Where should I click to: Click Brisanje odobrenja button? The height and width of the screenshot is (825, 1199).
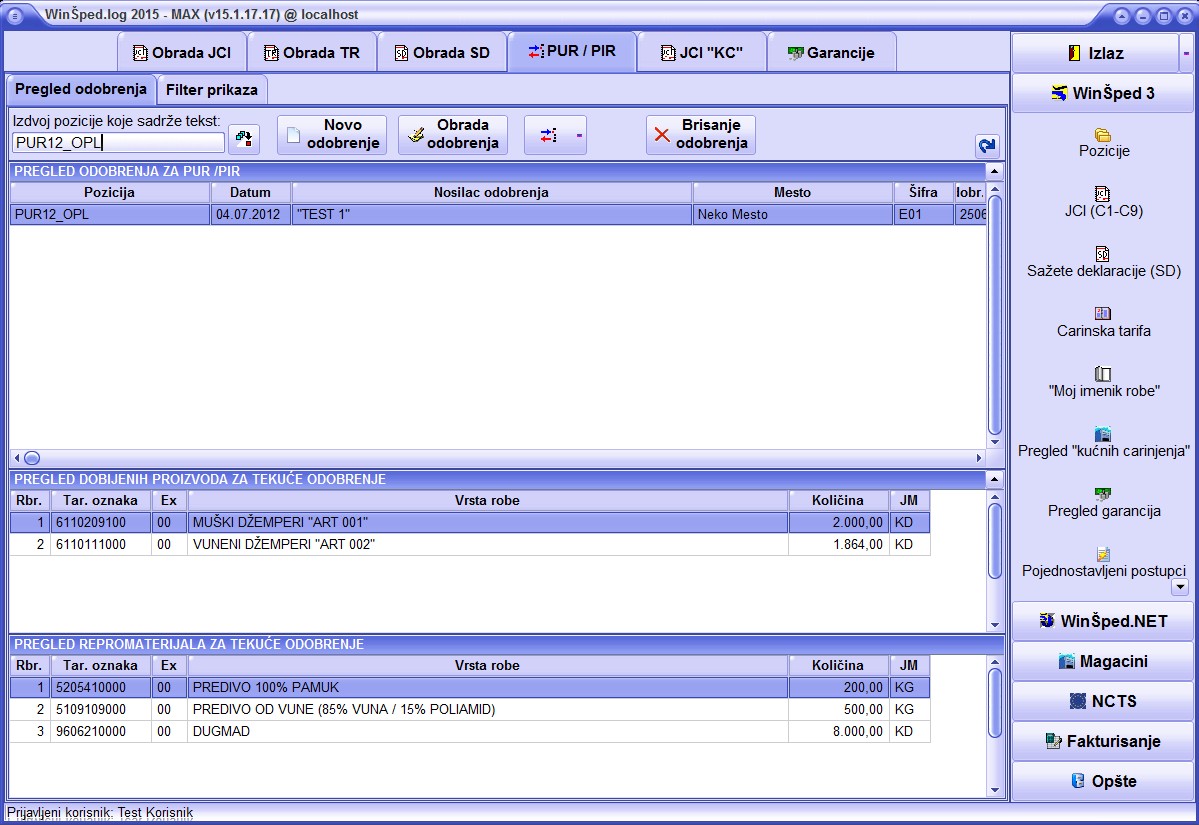[x=700, y=135]
